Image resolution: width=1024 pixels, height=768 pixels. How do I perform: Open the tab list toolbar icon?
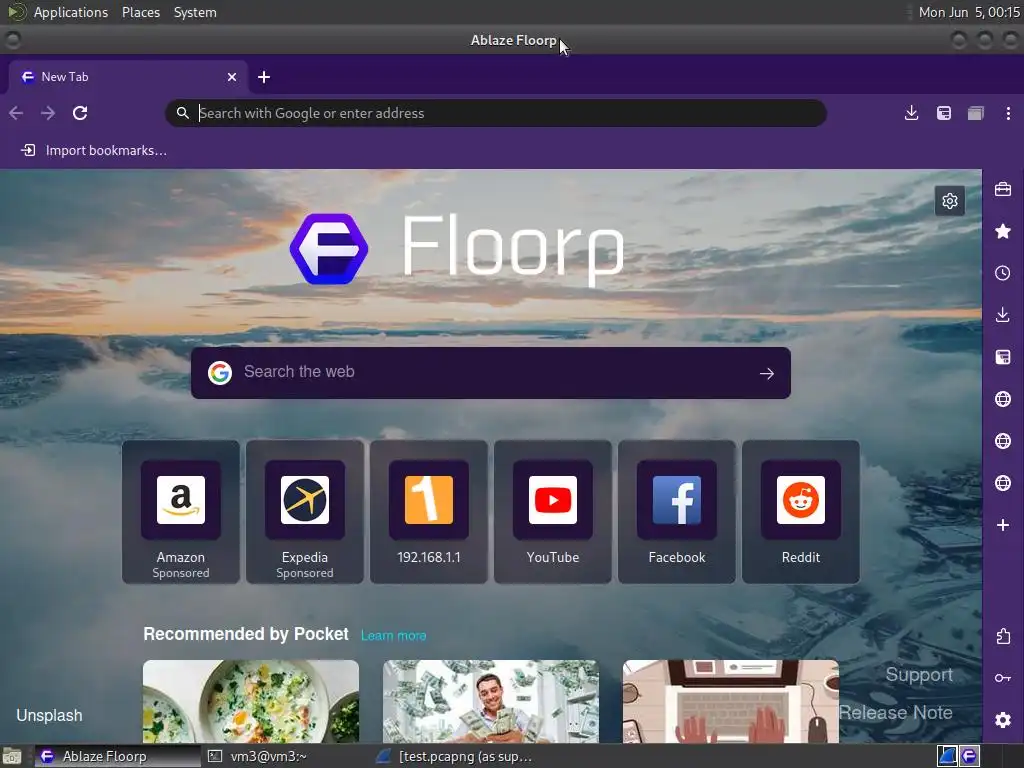(976, 113)
